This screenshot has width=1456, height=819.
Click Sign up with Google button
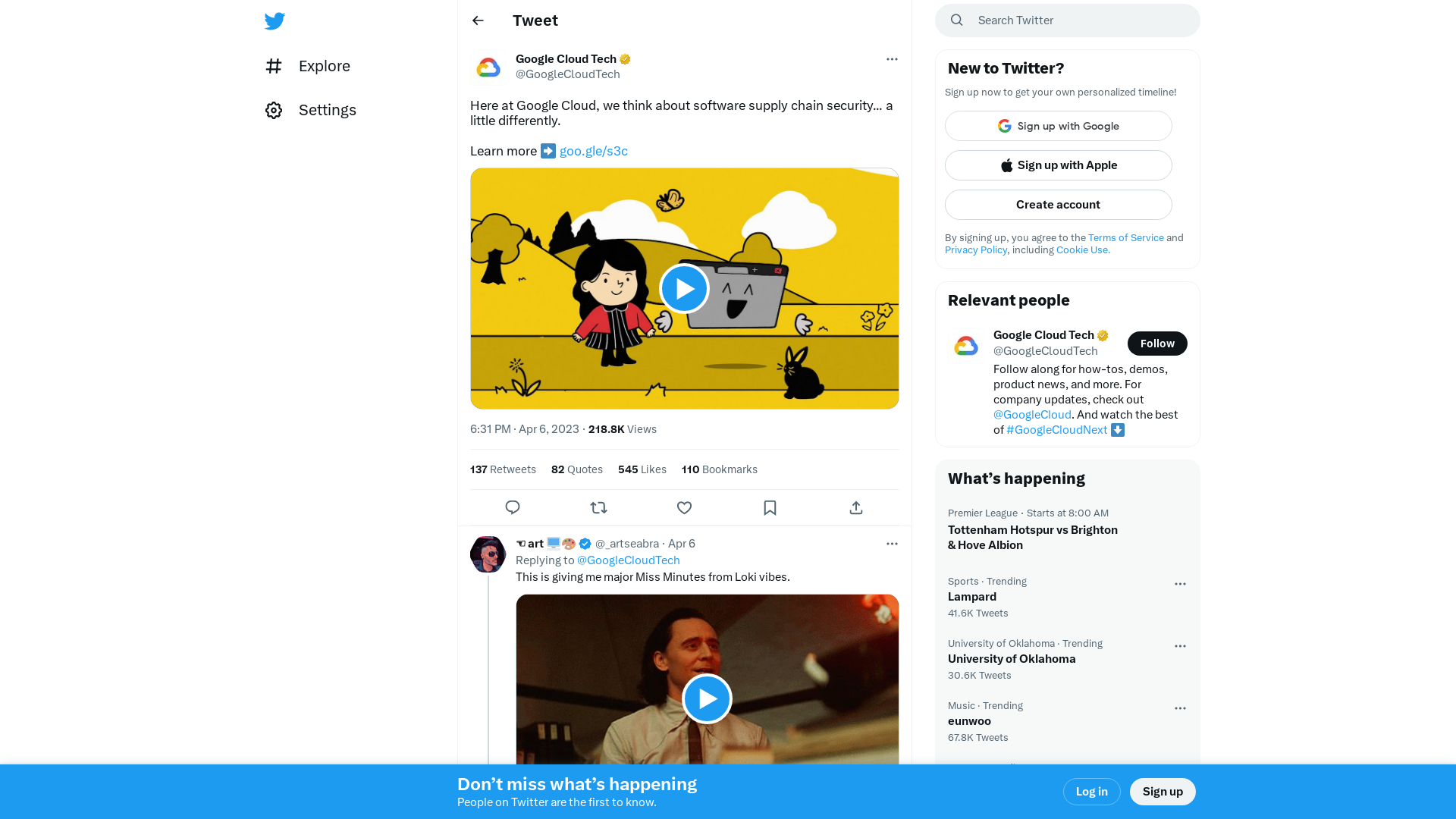(x=1058, y=125)
